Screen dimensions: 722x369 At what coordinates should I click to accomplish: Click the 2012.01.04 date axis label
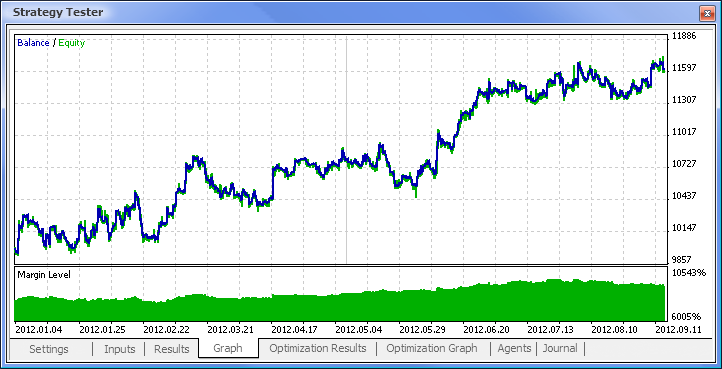38,330
